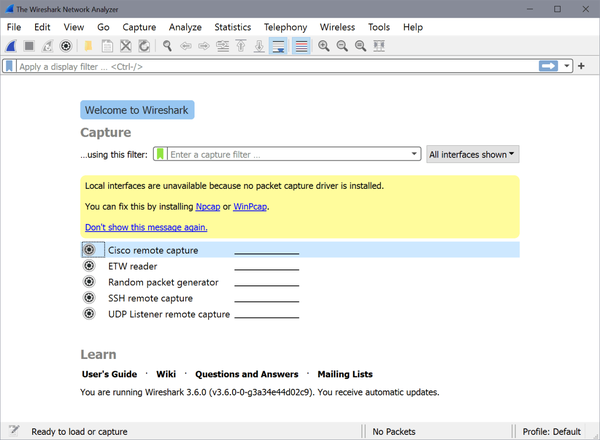Viewport: 600px width, 440px height.
Task: Open the File menu
Action: coord(14,27)
